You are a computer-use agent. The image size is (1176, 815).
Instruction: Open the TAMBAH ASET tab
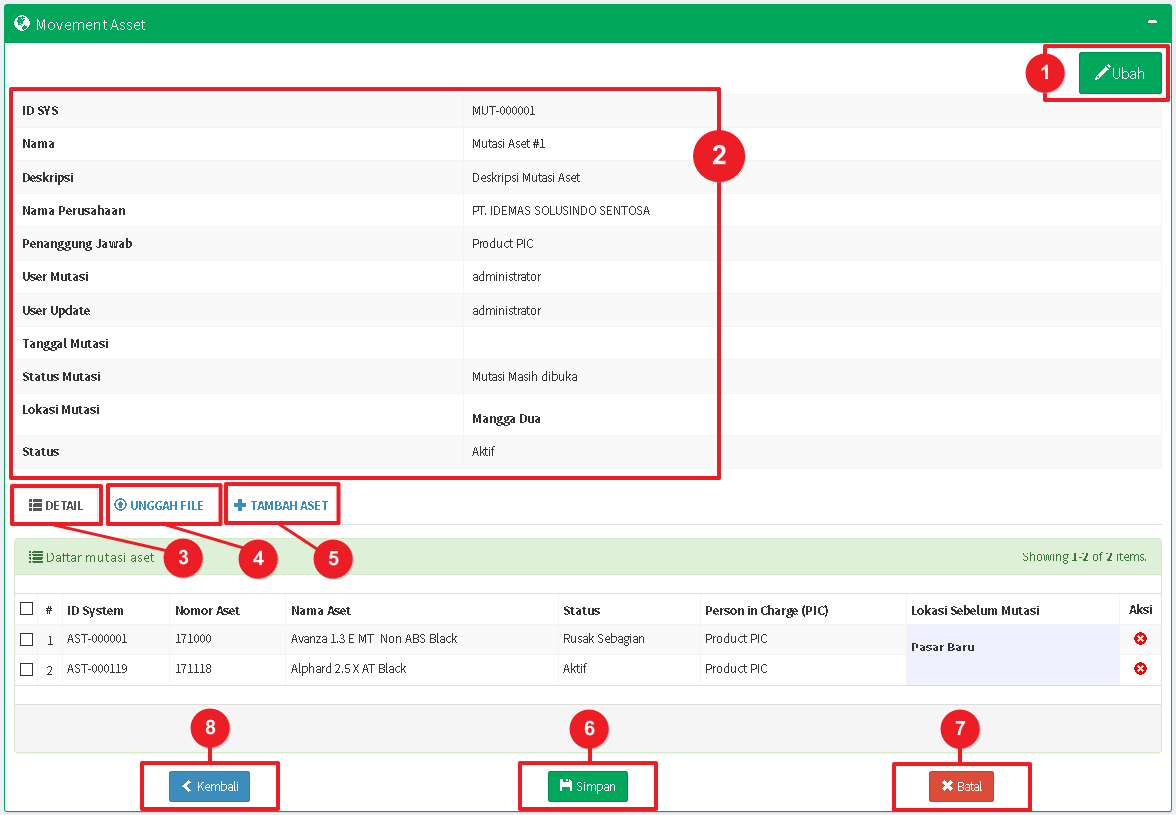pyautogui.click(x=281, y=505)
